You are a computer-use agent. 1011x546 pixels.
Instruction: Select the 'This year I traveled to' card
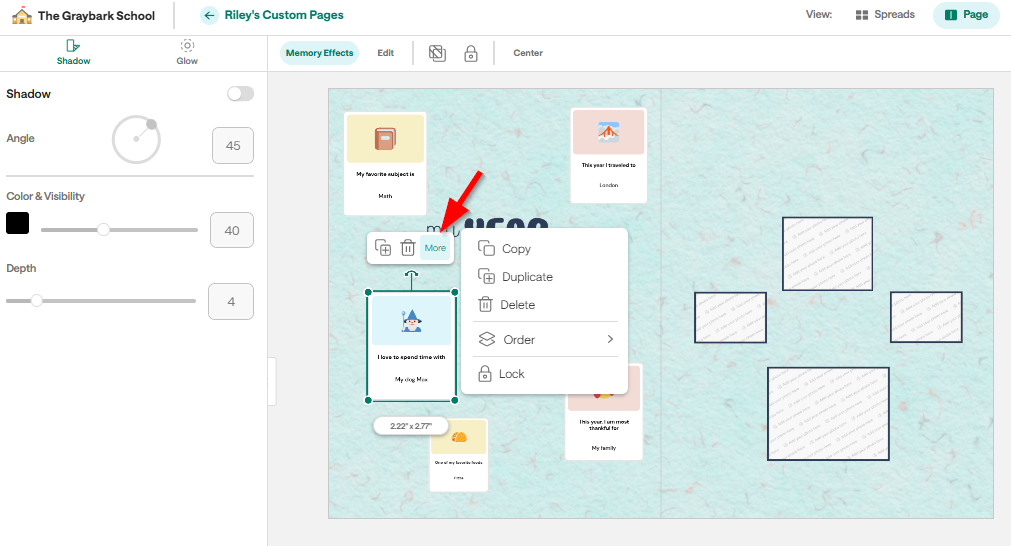(x=609, y=155)
